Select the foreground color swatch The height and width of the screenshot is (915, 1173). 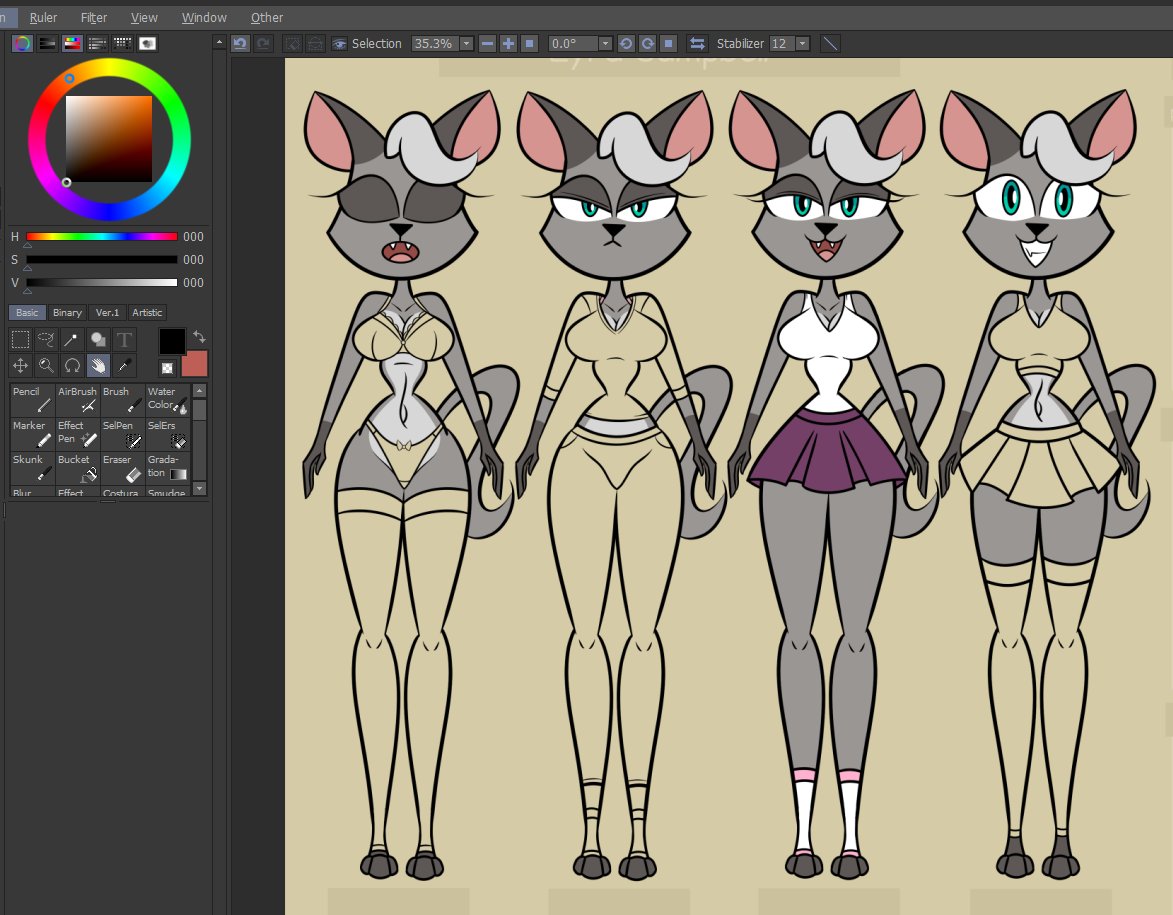[172, 341]
